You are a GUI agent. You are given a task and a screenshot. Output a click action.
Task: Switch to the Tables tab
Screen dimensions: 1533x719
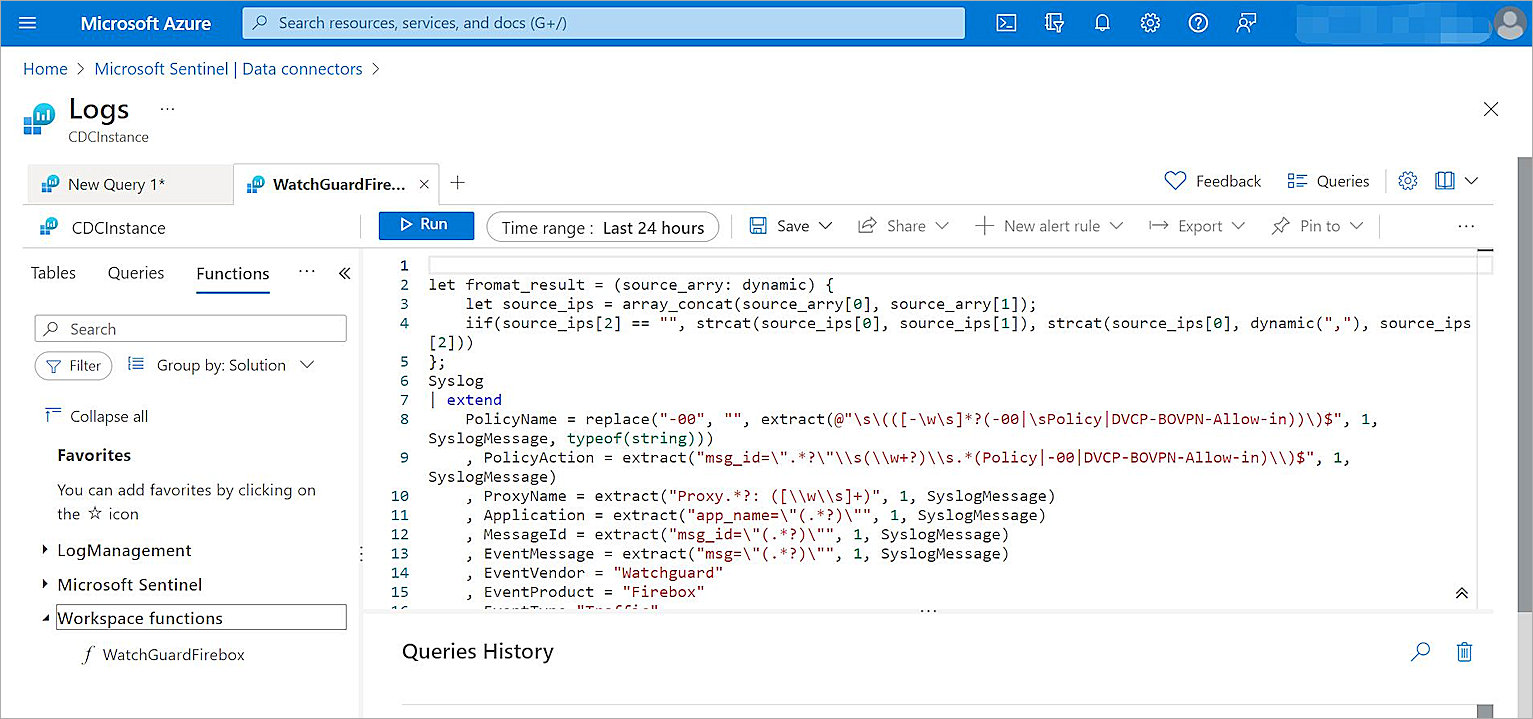click(53, 273)
